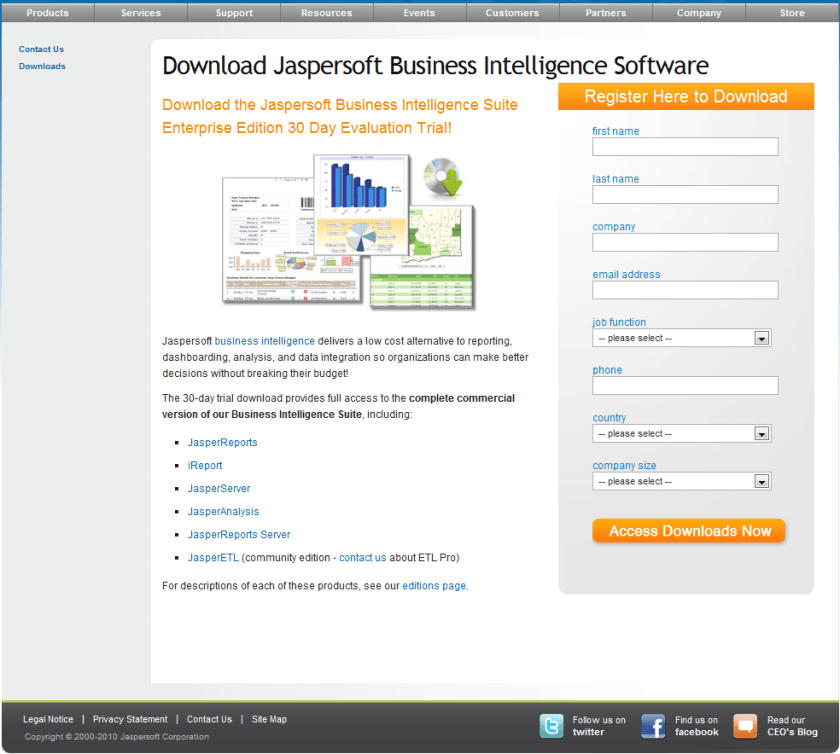Open the company size dropdown

point(681,481)
